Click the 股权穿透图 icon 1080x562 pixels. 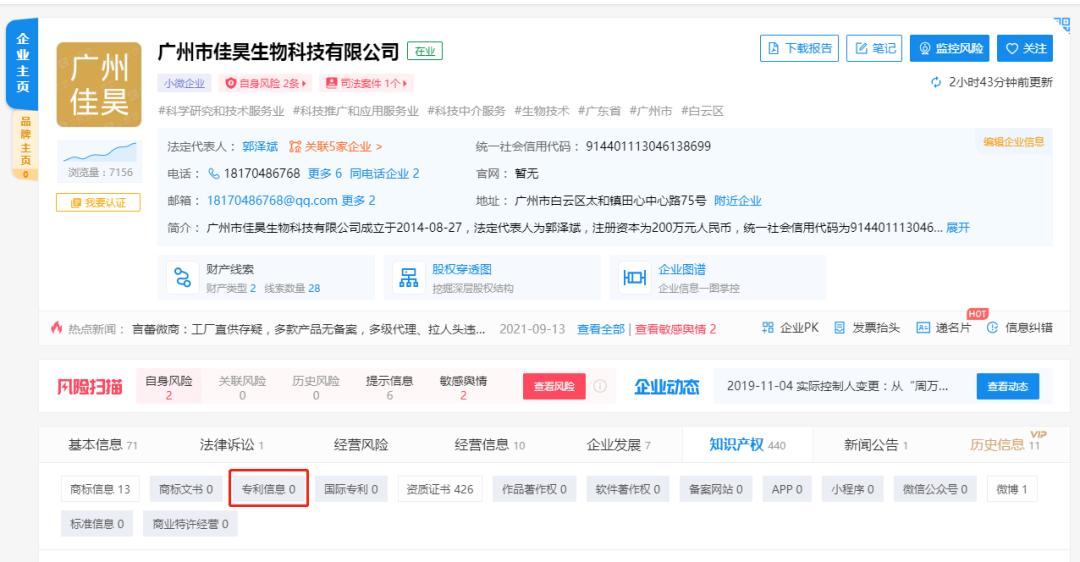point(408,278)
